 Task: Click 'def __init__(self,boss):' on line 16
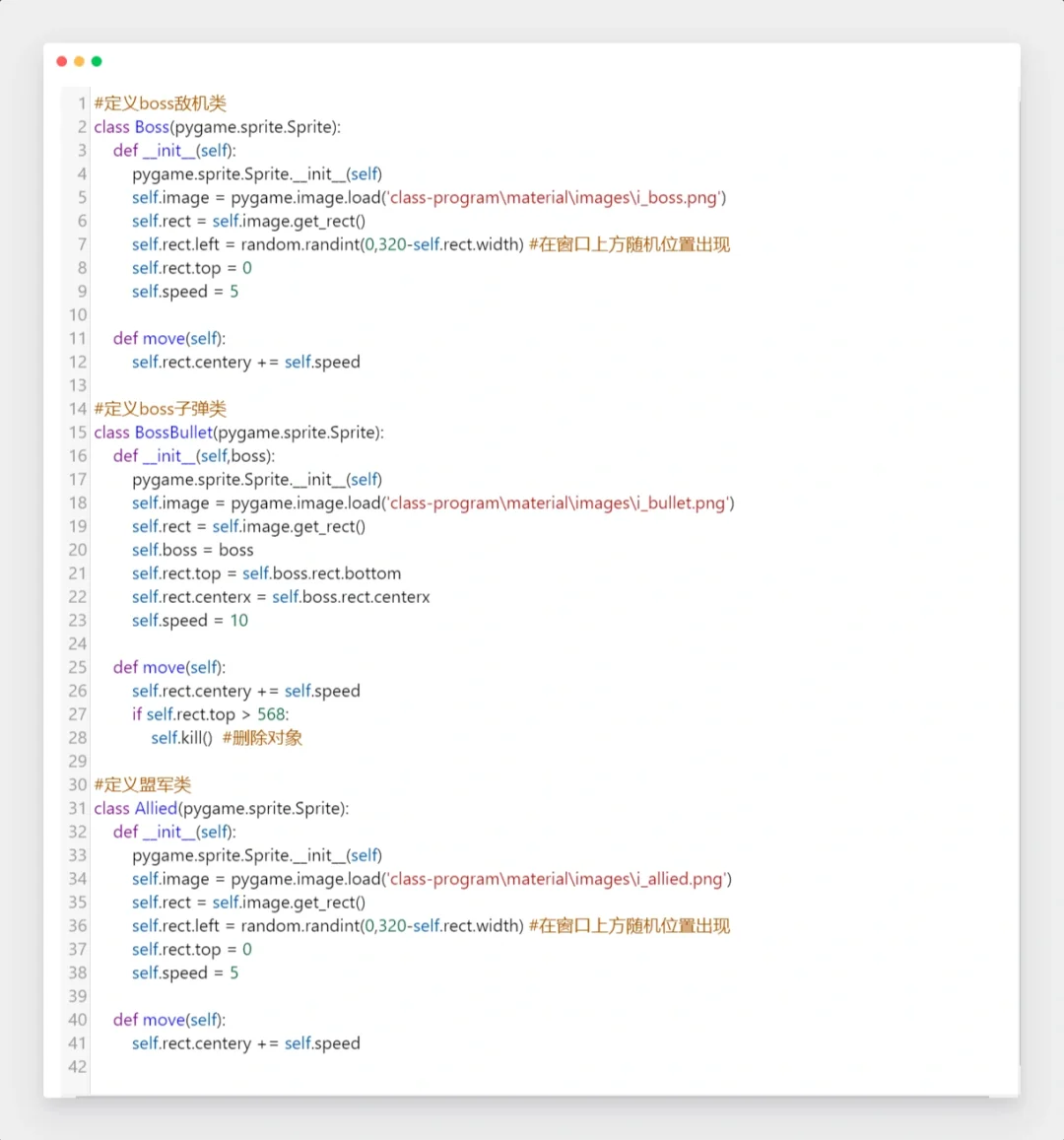click(194, 456)
